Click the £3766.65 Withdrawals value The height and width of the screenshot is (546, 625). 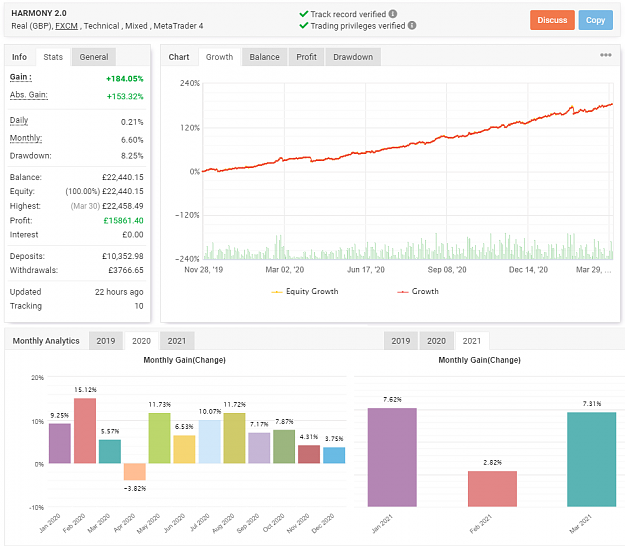(126, 270)
